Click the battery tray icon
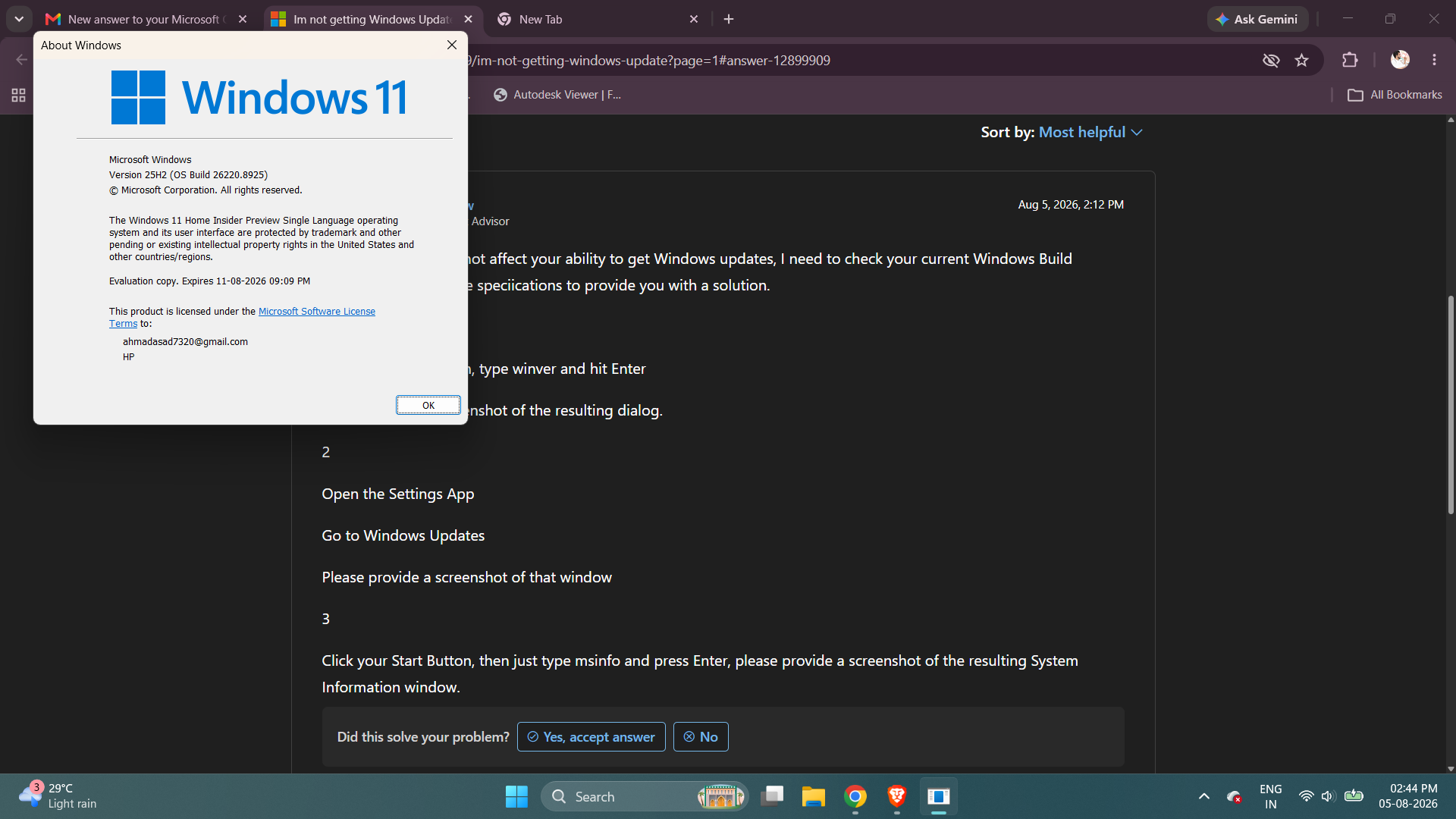Screen dimensions: 1456x819 1354,796
